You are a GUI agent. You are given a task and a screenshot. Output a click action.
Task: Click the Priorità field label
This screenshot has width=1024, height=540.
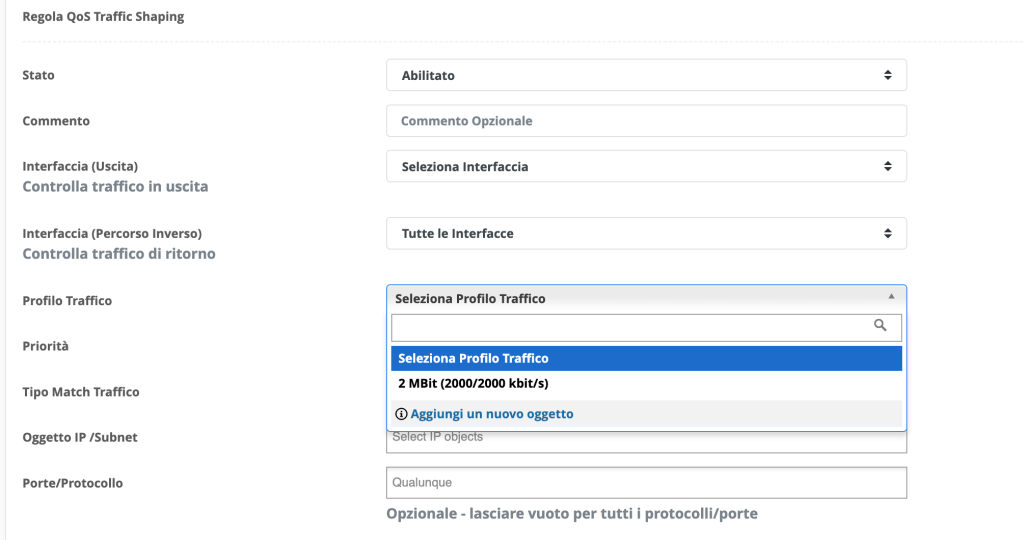point(46,346)
